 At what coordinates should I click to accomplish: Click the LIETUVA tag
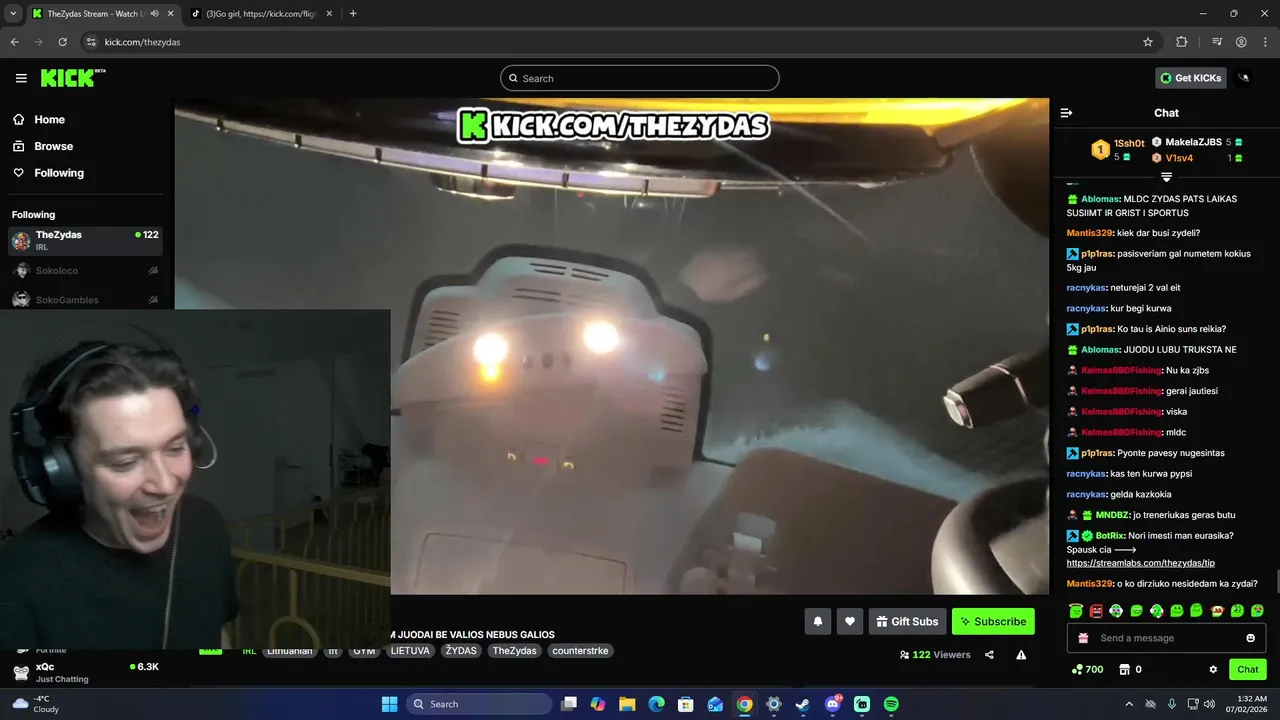pos(410,651)
